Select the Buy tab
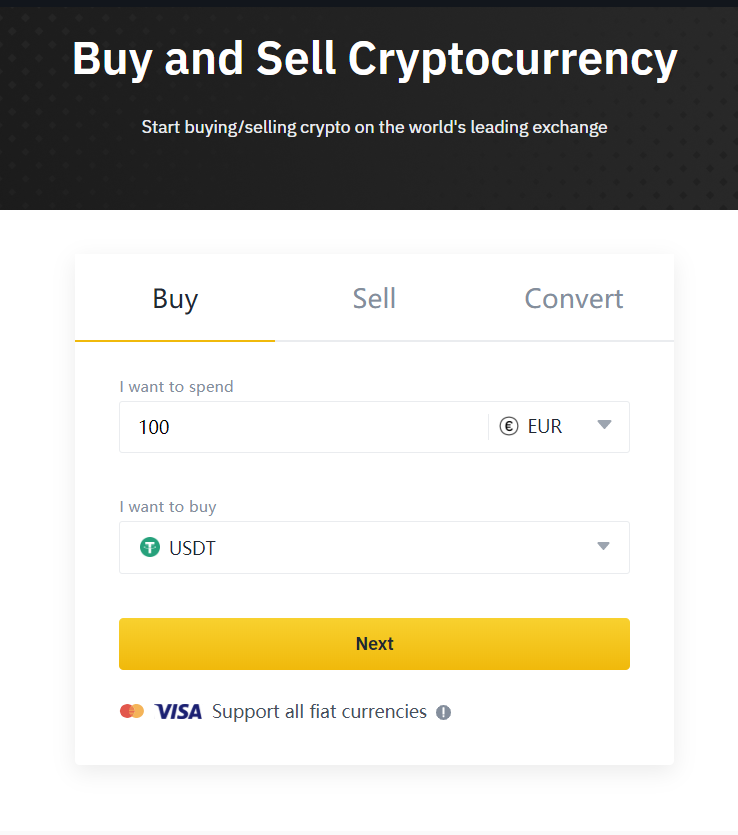The height and width of the screenshot is (835, 738). [175, 298]
